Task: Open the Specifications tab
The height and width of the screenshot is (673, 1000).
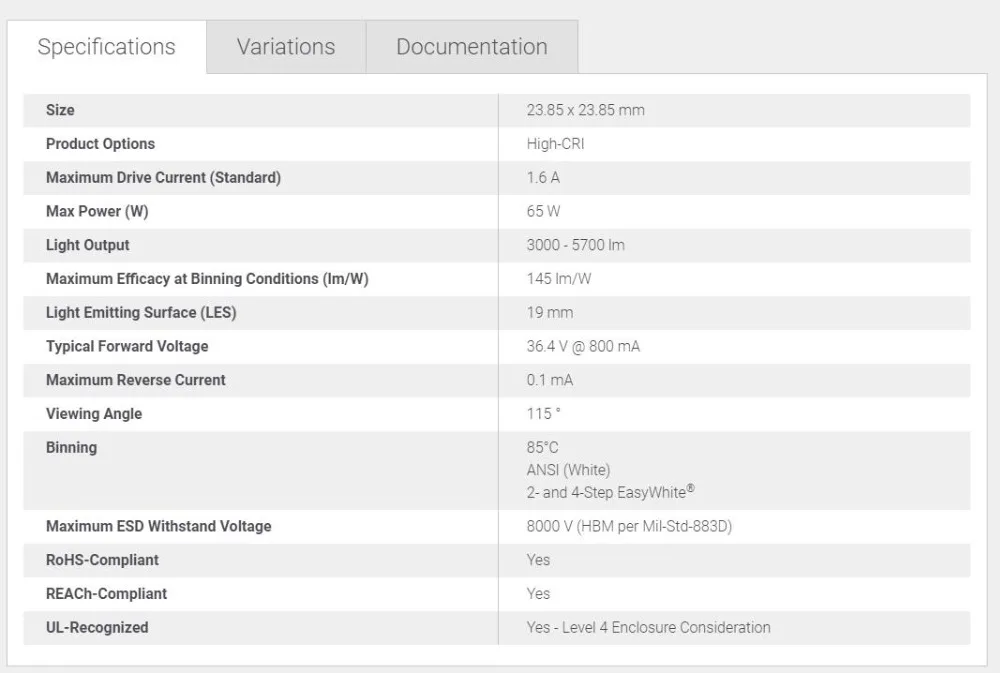Action: click(107, 47)
